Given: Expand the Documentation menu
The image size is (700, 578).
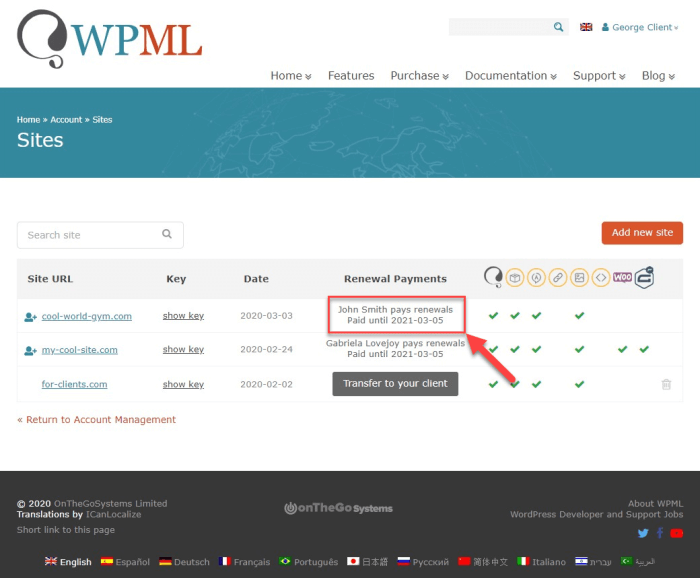Looking at the screenshot, I should [511, 75].
